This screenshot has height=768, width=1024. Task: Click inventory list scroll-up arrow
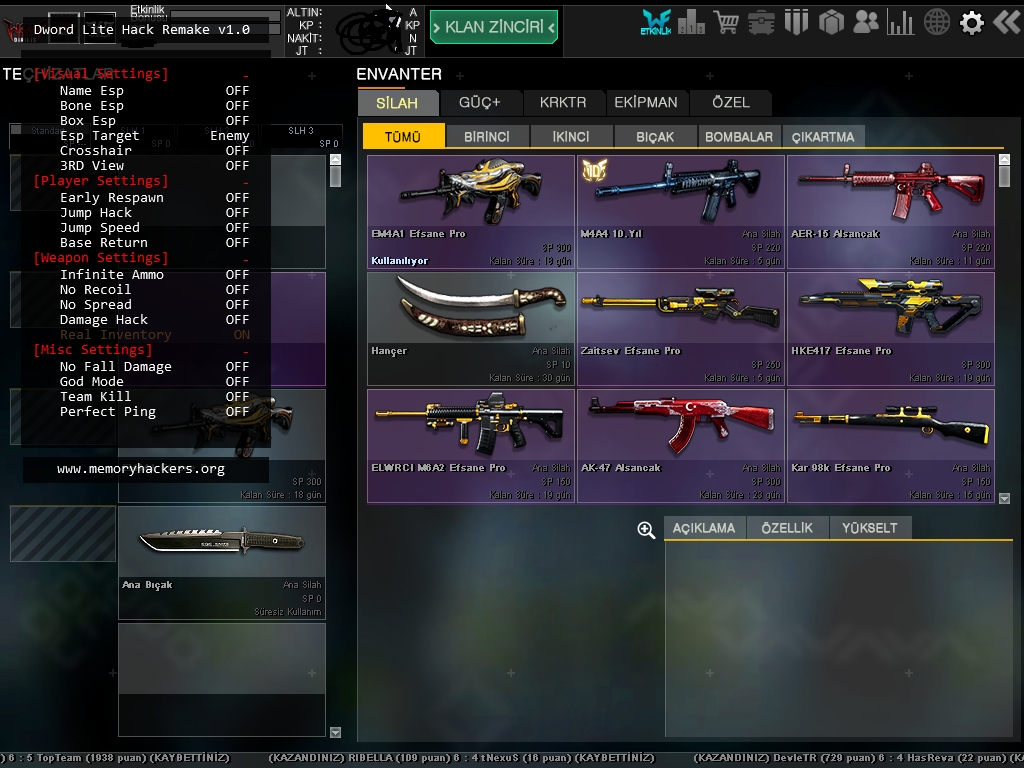(x=1004, y=160)
